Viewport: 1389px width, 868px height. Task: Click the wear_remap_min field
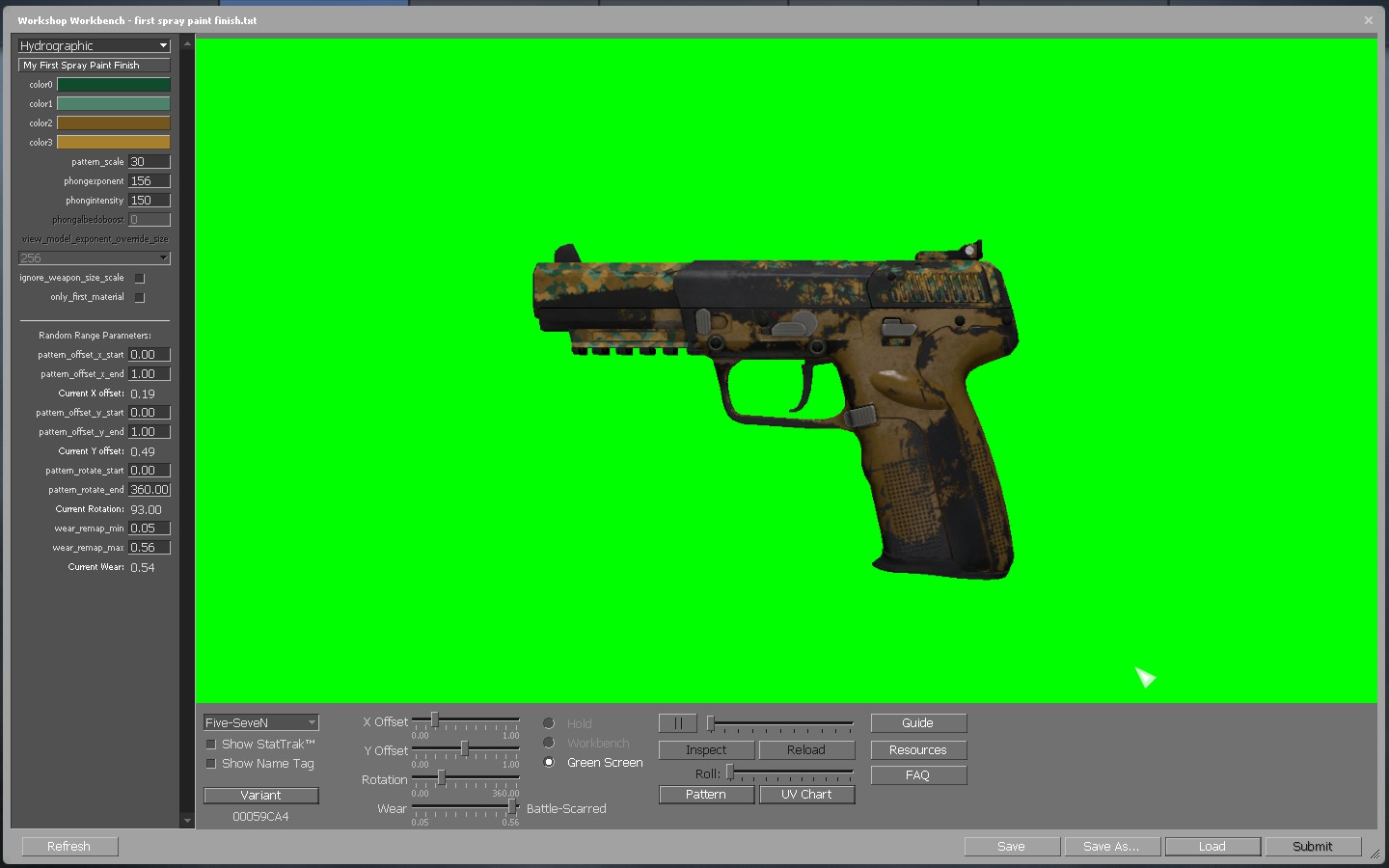click(x=150, y=529)
